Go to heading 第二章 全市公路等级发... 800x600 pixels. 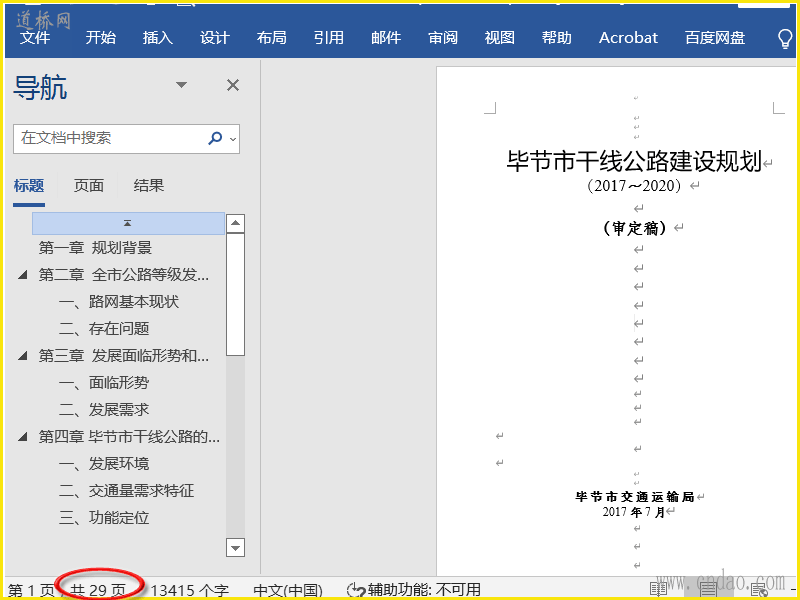[124, 275]
